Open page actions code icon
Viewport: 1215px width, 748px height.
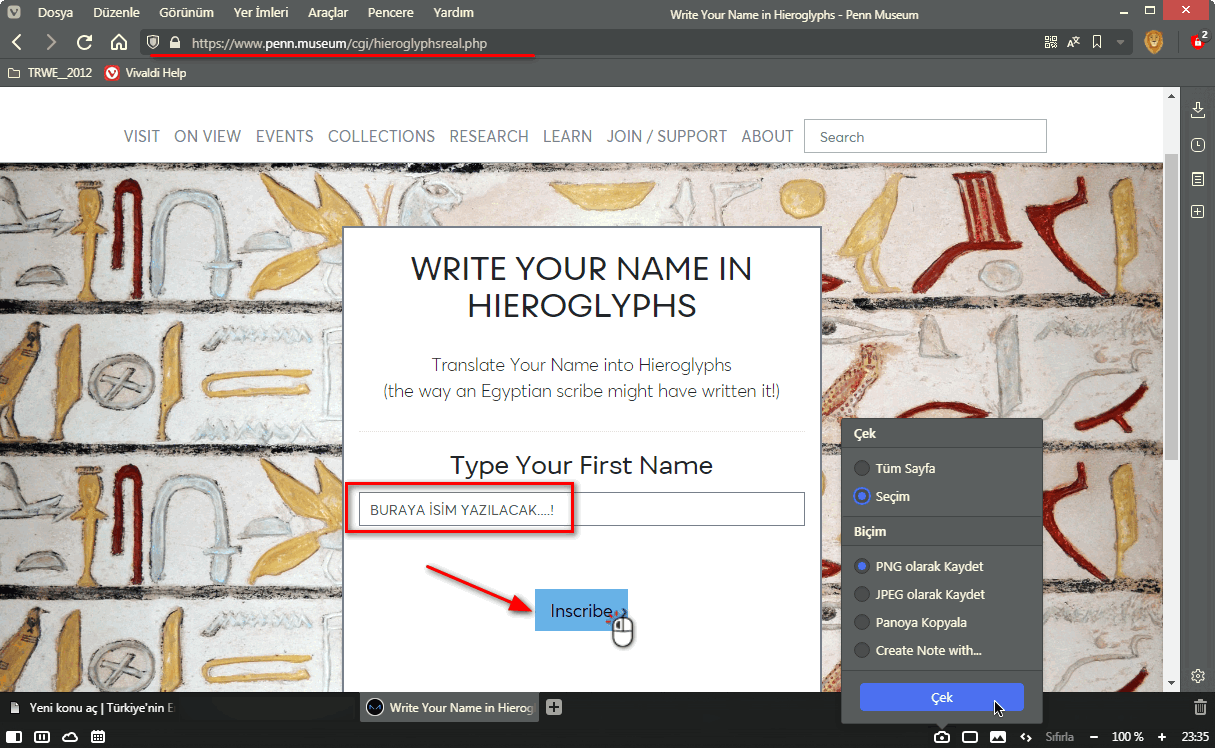[1025, 737]
